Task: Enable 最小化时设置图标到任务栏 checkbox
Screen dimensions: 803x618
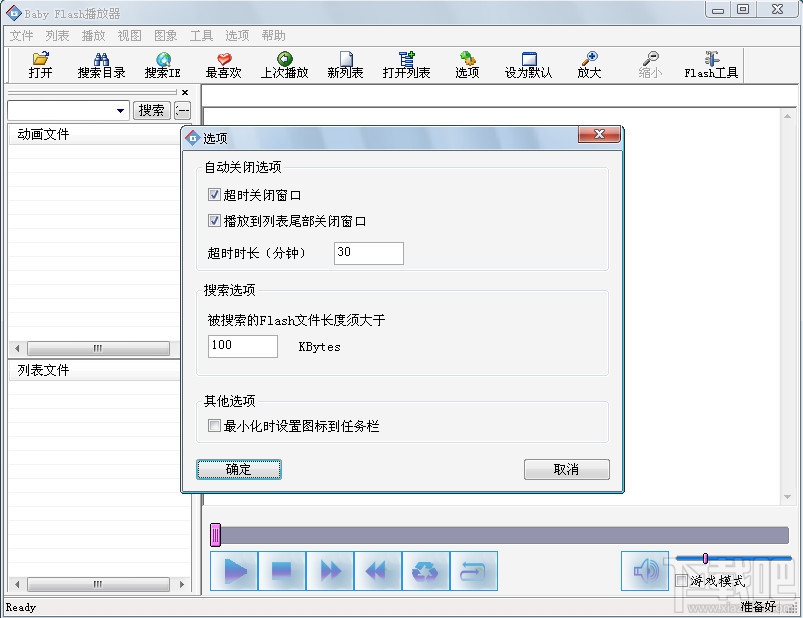Action: pyautogui.click(x=214, y=425)
